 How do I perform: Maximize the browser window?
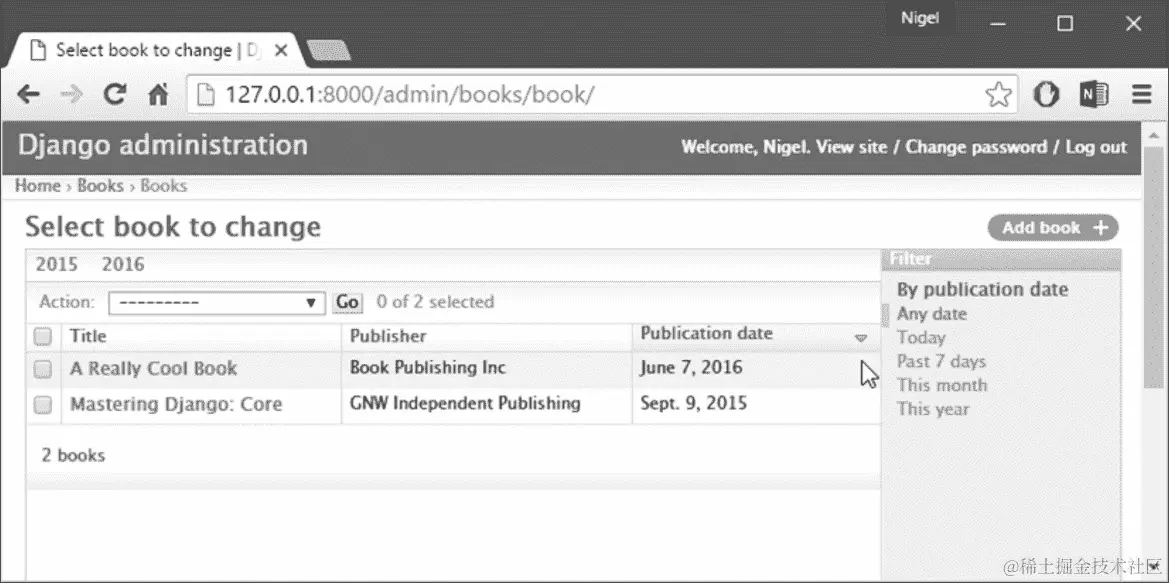(1065, 24)
